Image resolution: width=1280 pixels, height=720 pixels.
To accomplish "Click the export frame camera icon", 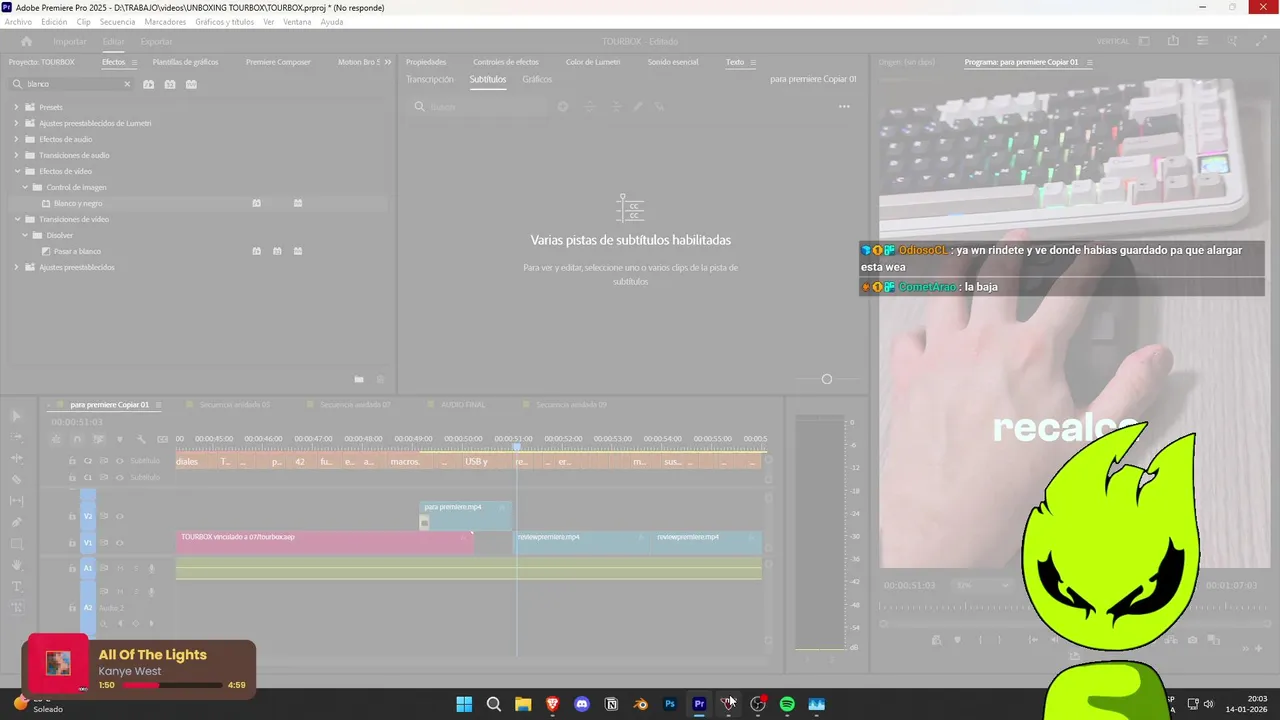I will pyautogui.click(x=1192, y=640).
